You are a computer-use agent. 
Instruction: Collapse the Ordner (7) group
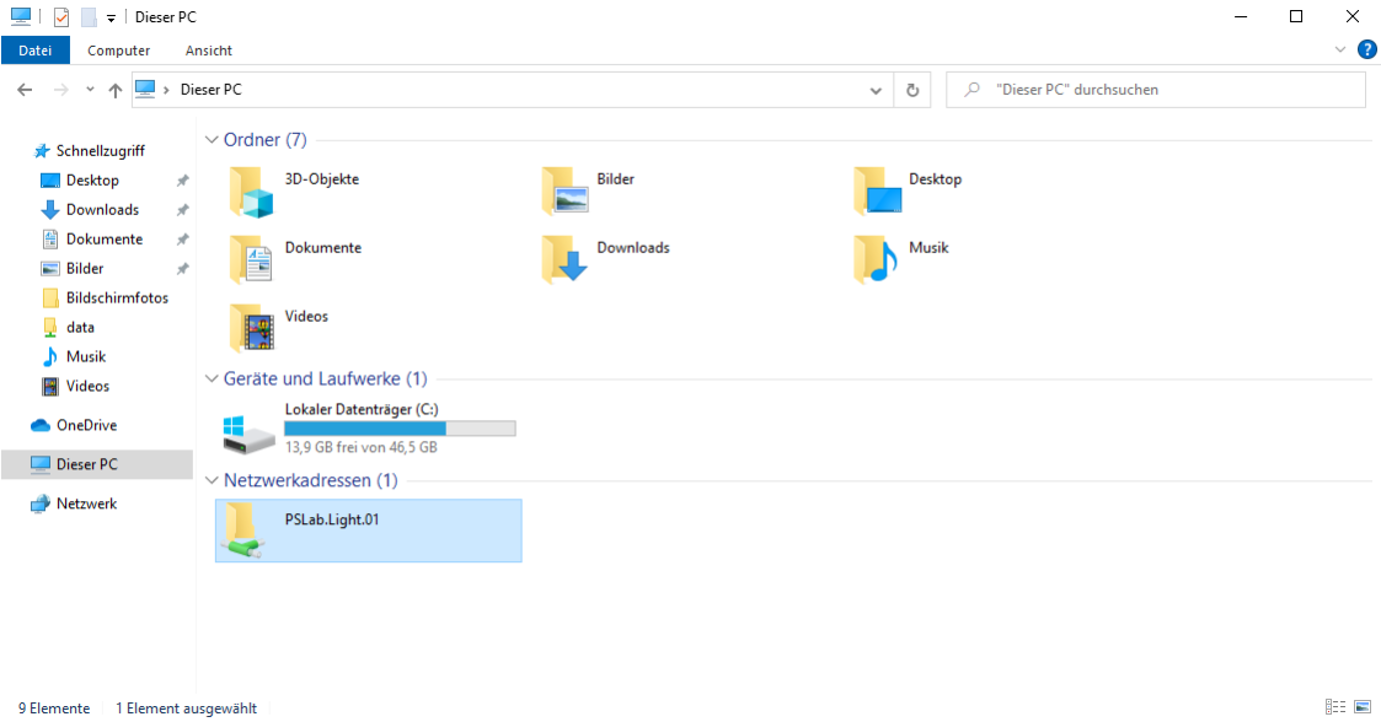click(x=211, y=140)
